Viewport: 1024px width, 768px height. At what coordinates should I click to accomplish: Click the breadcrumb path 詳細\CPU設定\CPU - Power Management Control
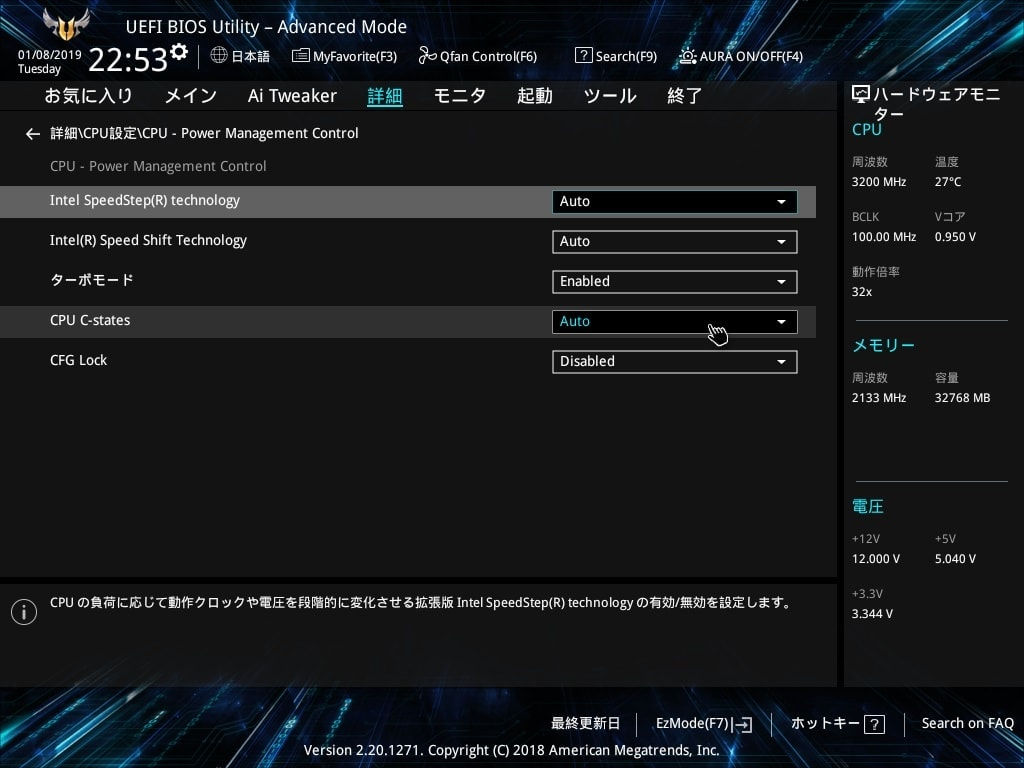(204, 133)
